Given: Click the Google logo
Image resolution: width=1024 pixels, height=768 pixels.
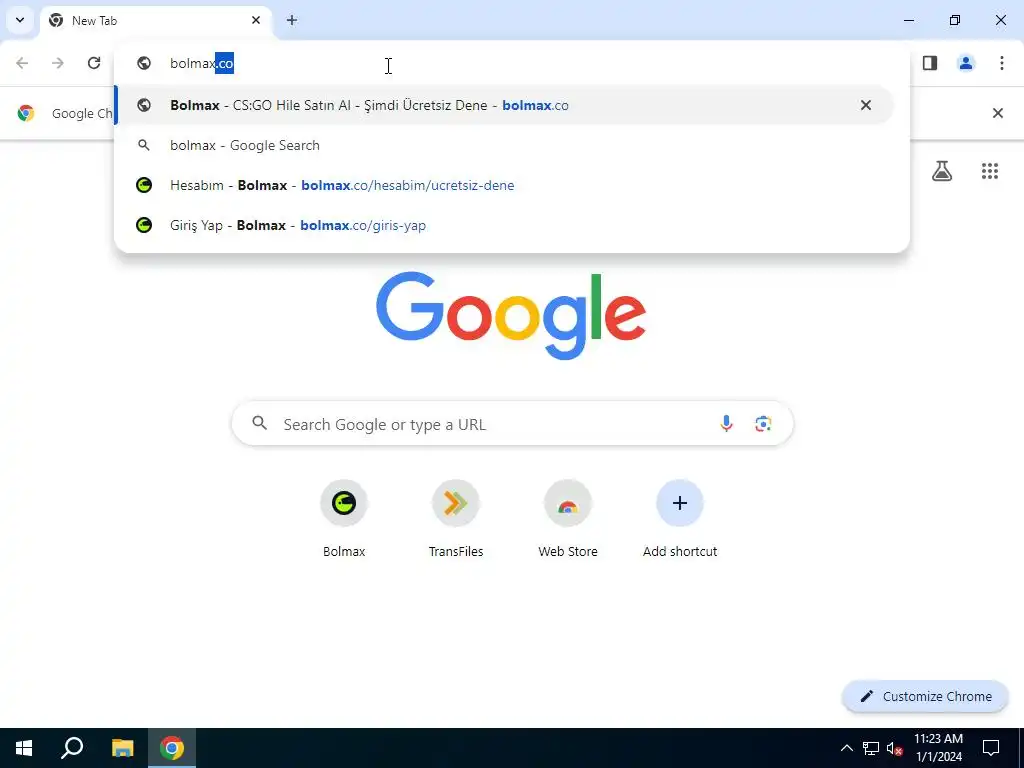Looking at the screenshot, I should (x=511, y=315).
